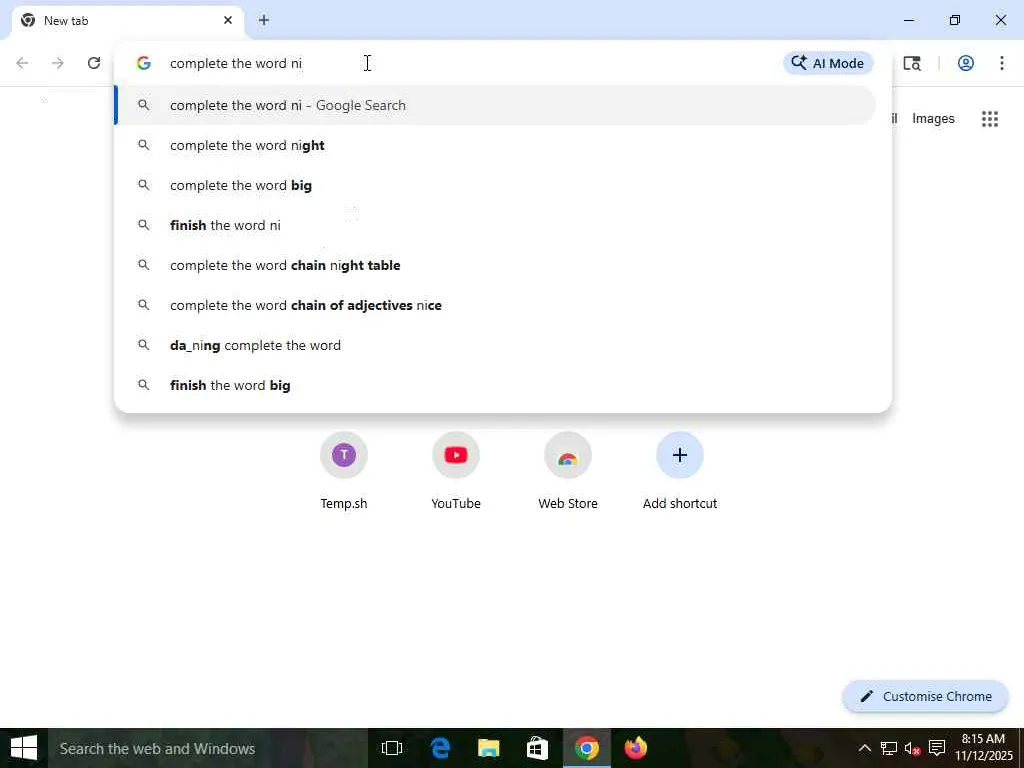Select suggestion 'complete the word chain night table'
The width and height of the screenshot is (1024, 768).
click(495, 265)
